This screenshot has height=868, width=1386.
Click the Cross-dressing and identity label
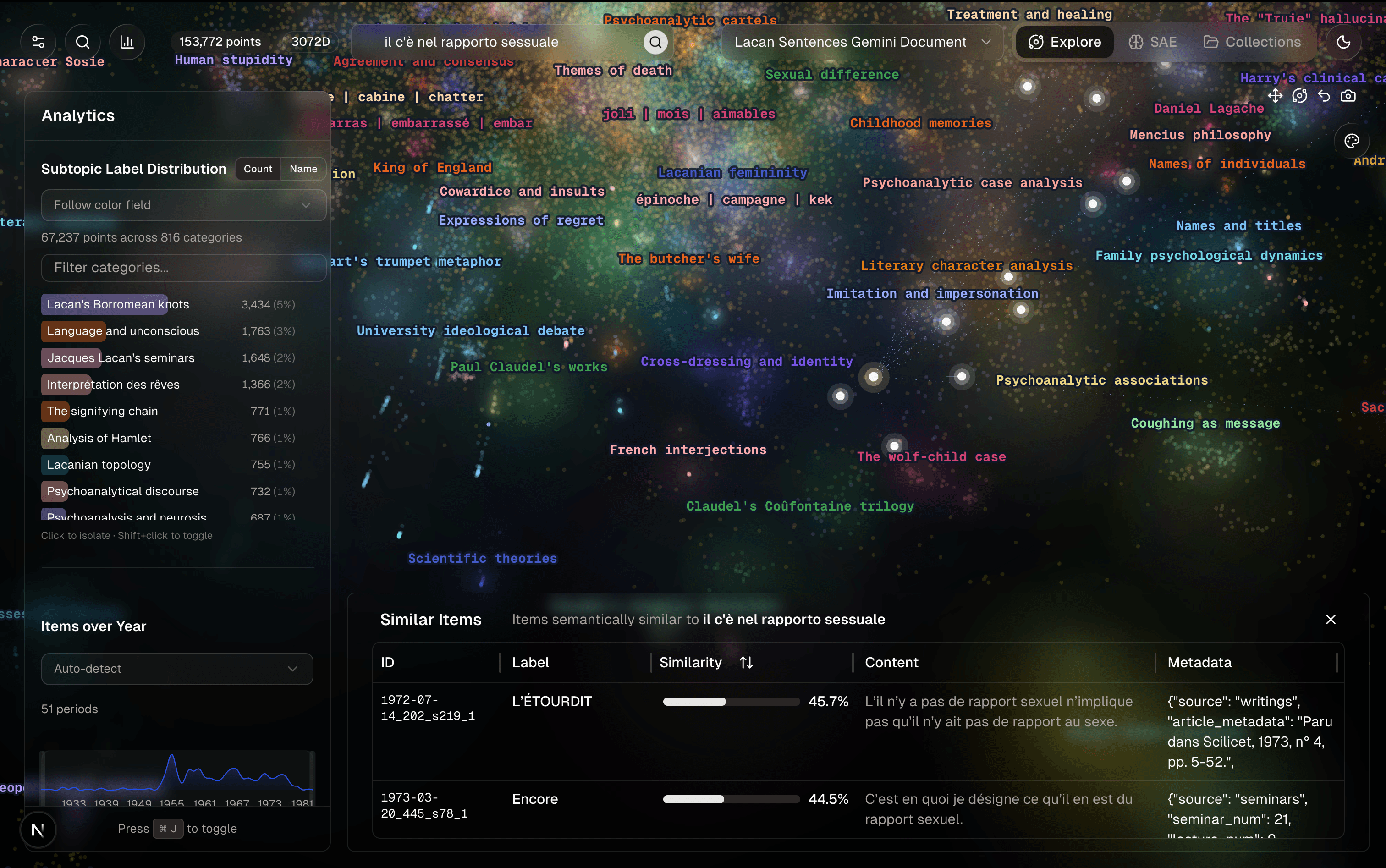coord(747,362)
